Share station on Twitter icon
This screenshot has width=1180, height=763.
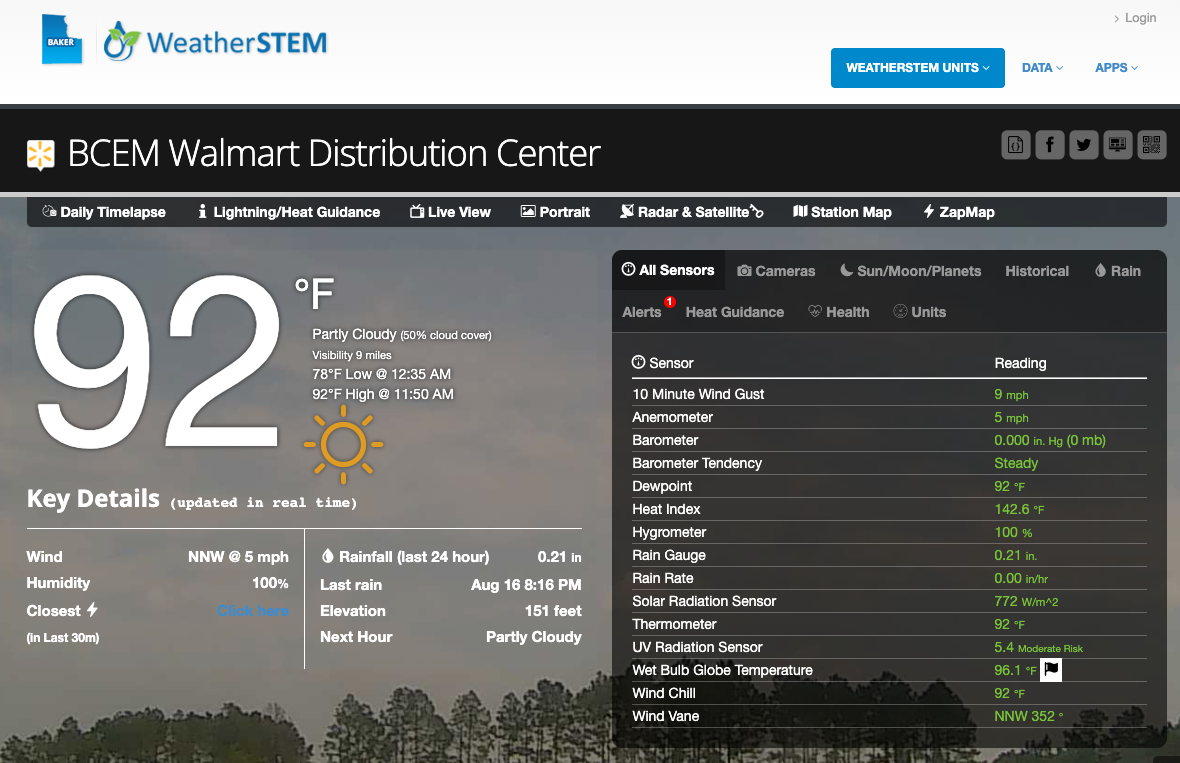pos(1083,144)
